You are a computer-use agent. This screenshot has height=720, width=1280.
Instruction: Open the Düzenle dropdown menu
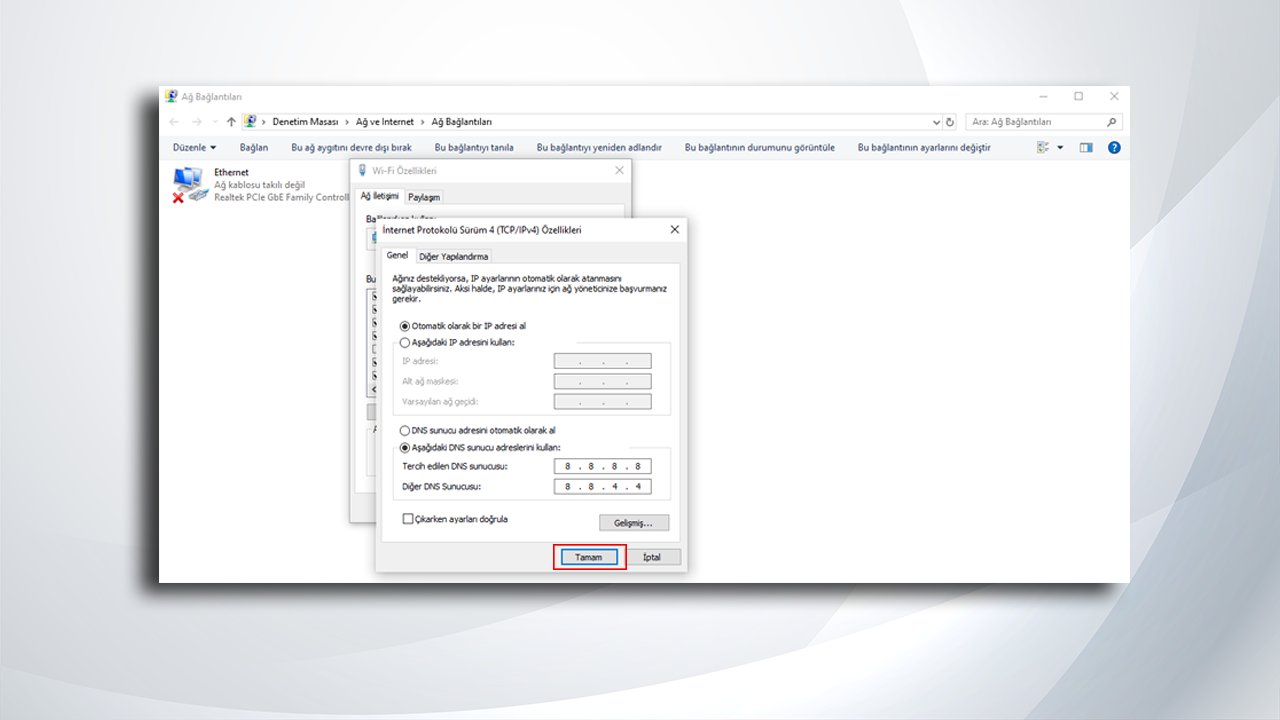click(x=194, y=147)
